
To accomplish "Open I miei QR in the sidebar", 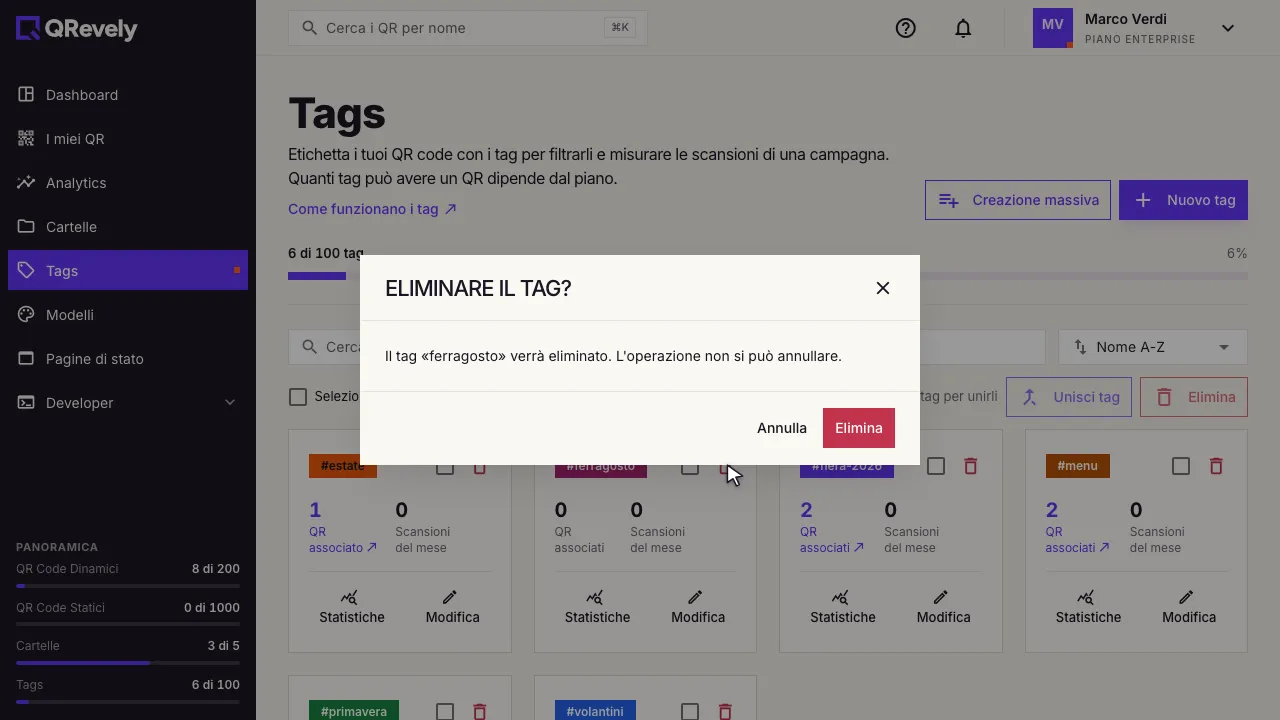I will point(128,139).
